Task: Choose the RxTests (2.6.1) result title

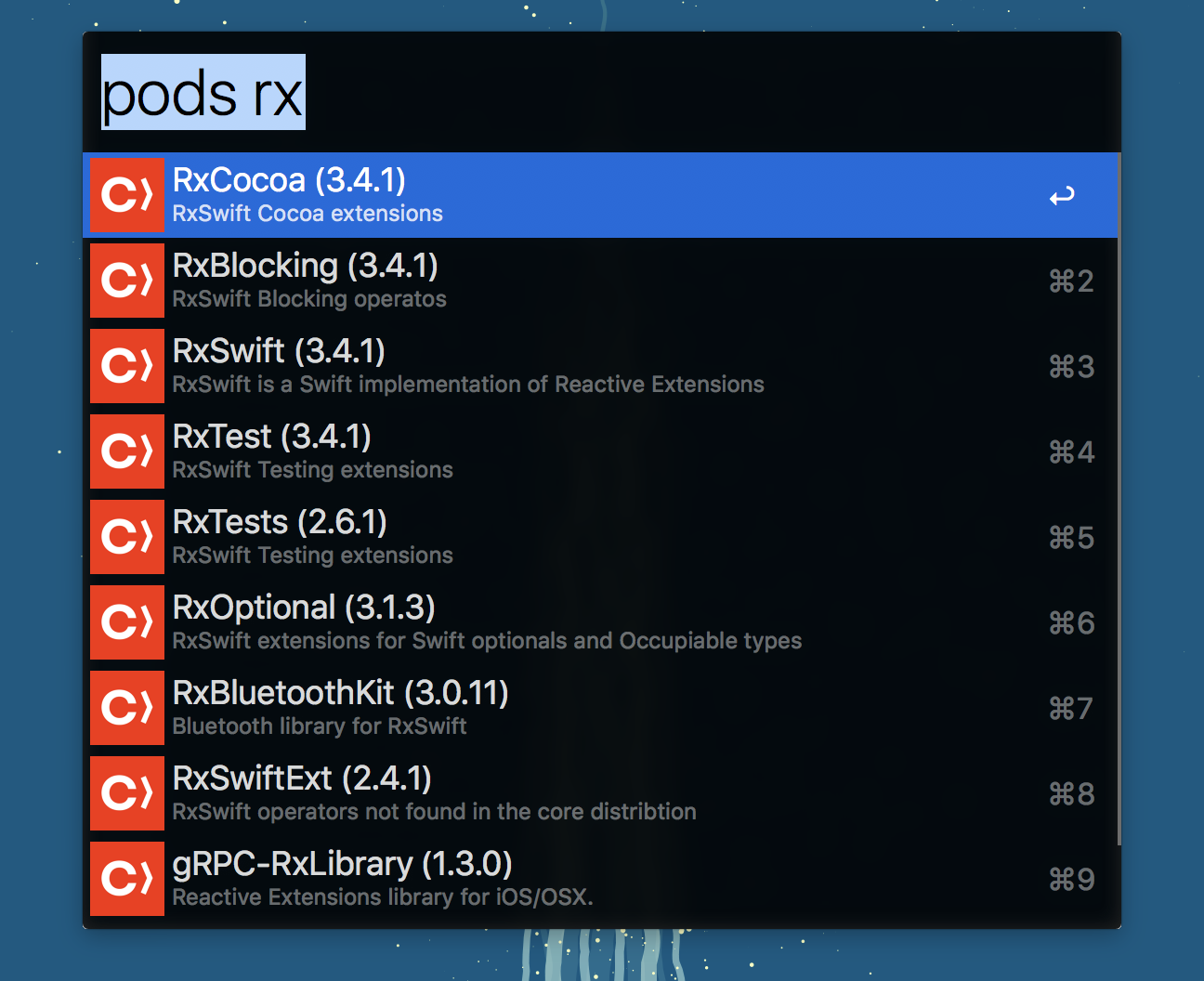Action: click(x=280, y=522)
